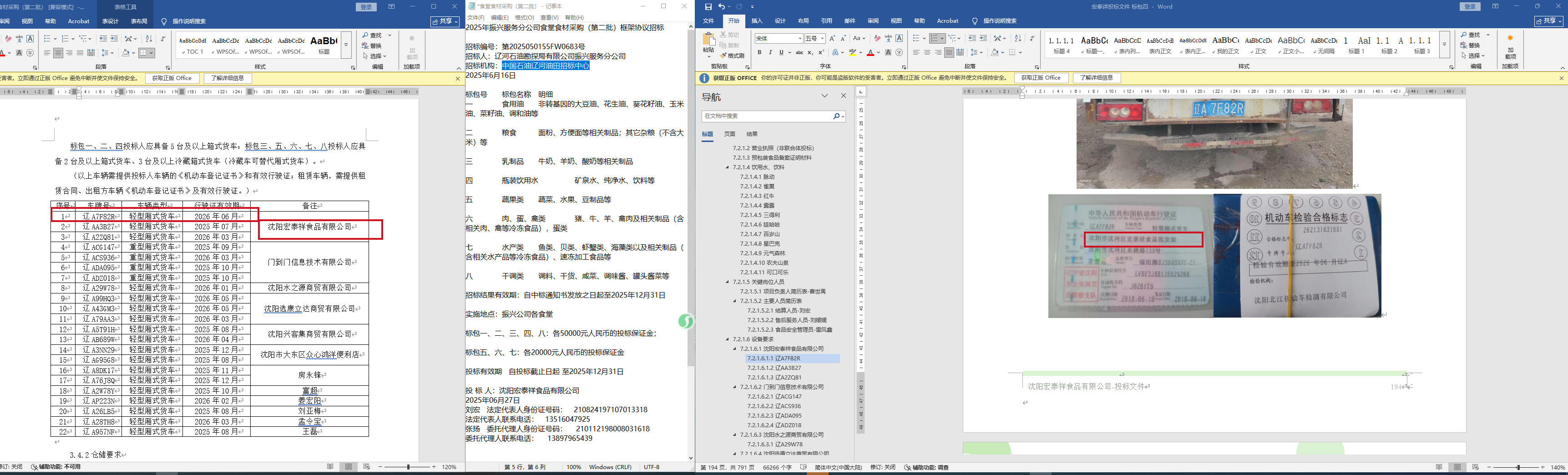The height and width of the screenshot is (475, 1568).
Task: Close the navigation pane
Action: click(844, 96)
